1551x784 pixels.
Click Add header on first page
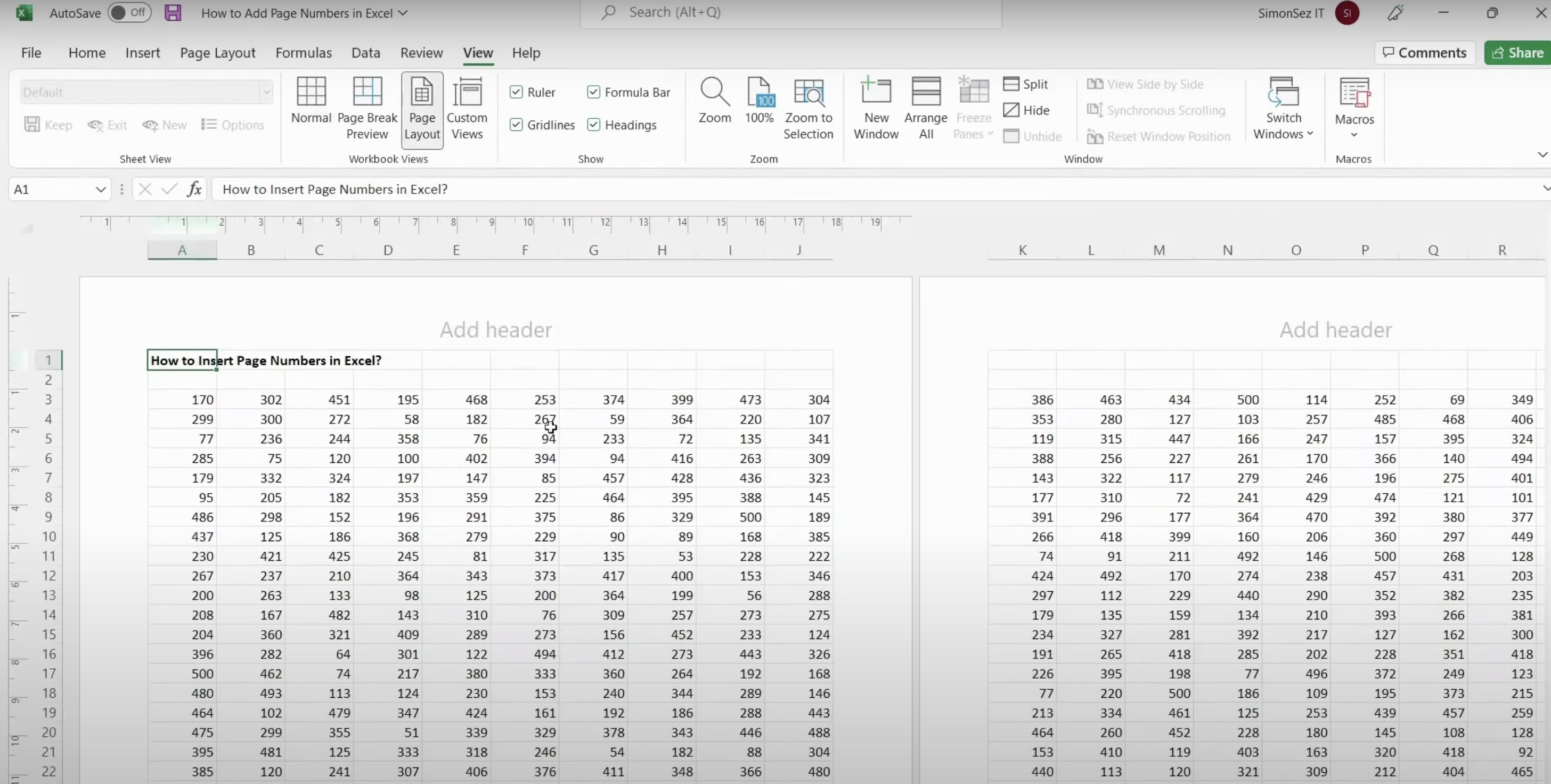[495, 330]
